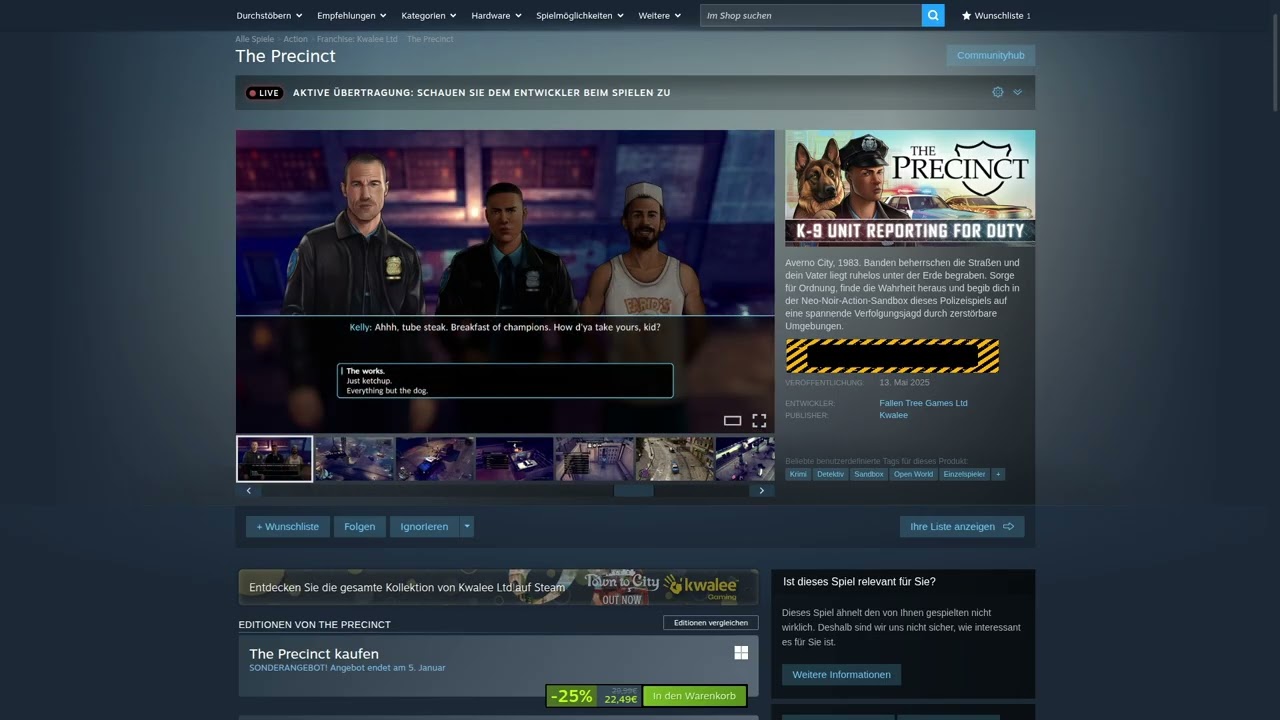The width and height of the screenshot is (1280, 720).
Task: Select the fifth screenshot thumbnail
Action: [x=594, y=459]
